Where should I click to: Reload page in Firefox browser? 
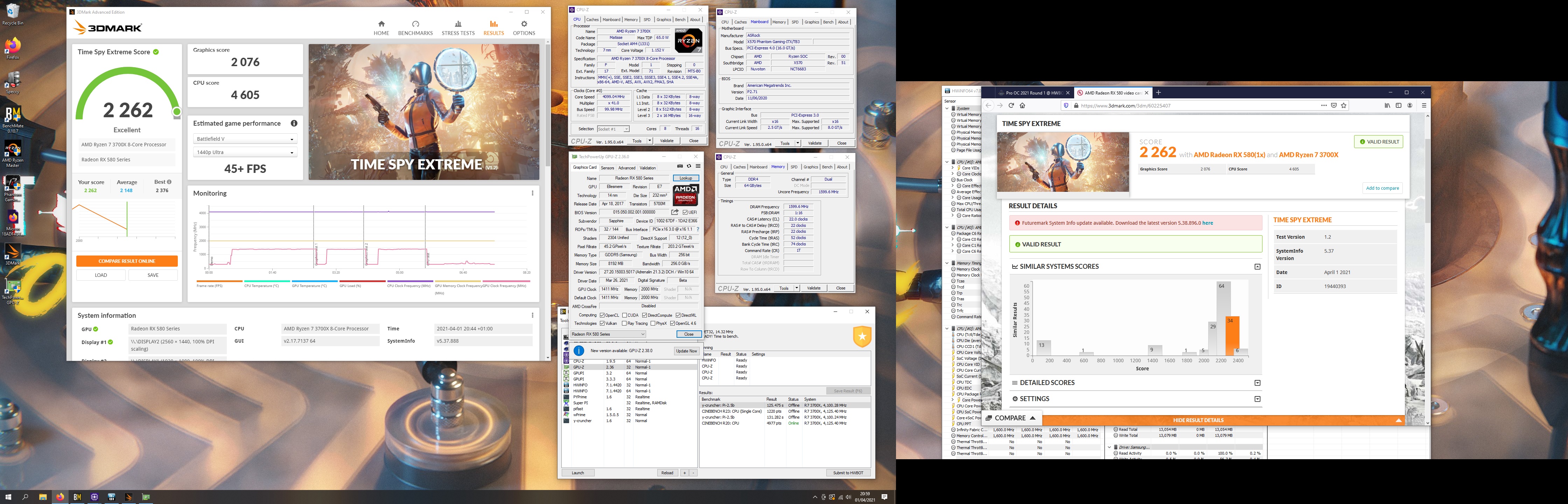(1011, 105)
